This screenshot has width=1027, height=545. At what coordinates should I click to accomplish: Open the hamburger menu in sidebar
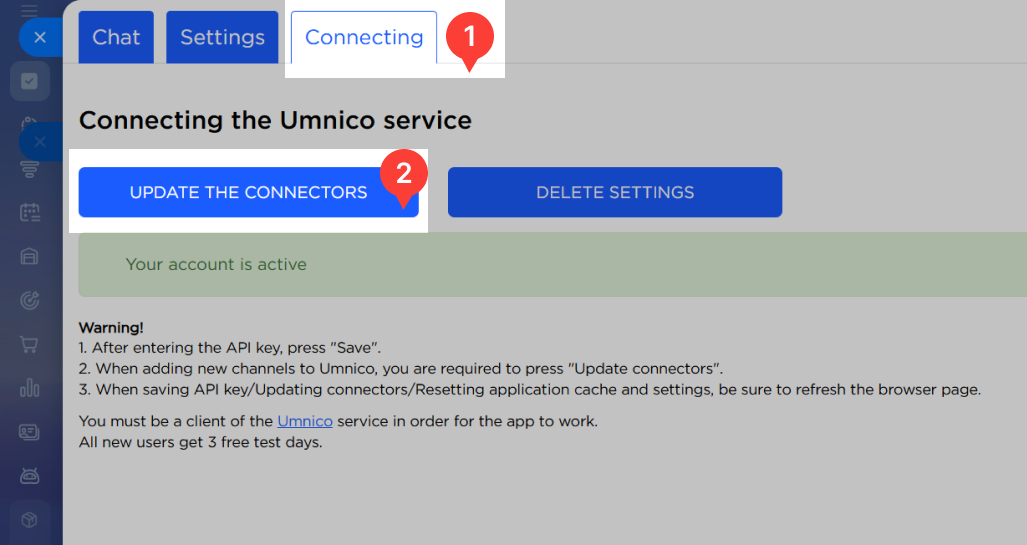29,9
